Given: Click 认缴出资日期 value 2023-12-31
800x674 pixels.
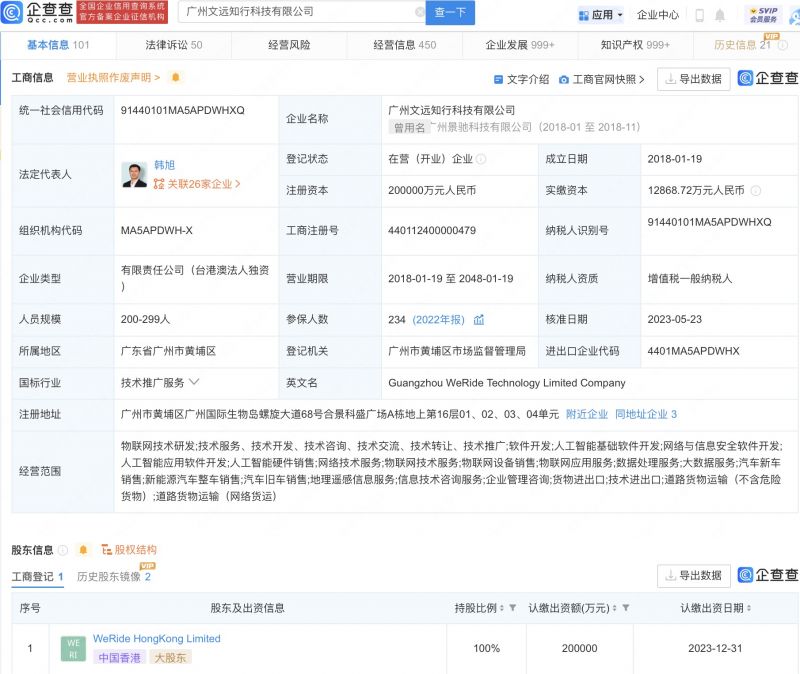Looking at the screenshot, I should 715,648.
